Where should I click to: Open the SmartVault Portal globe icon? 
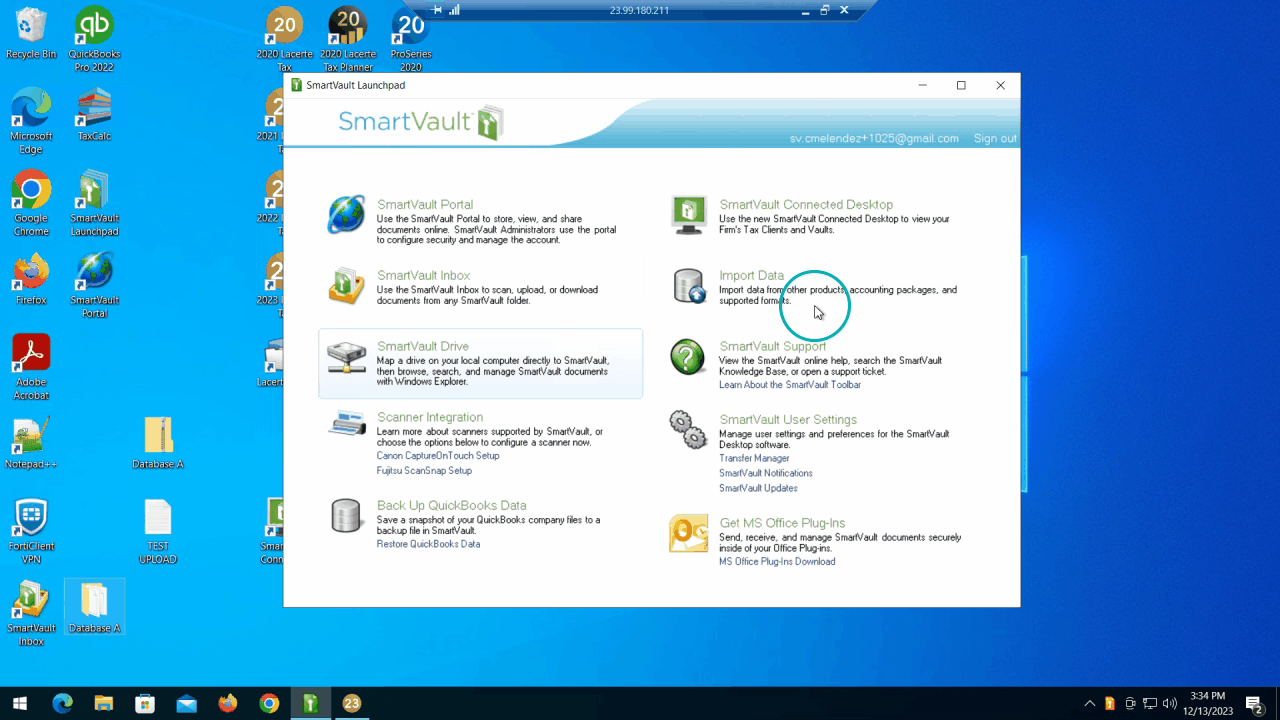click(346, 215)
